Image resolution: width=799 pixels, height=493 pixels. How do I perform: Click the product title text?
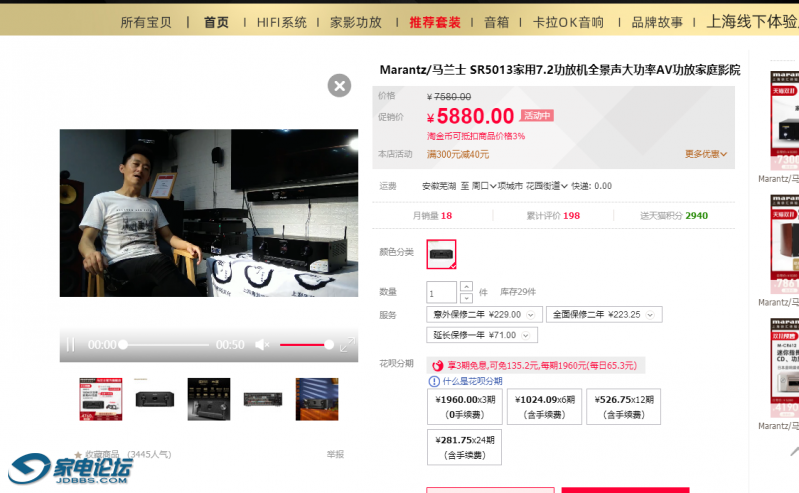560,70
